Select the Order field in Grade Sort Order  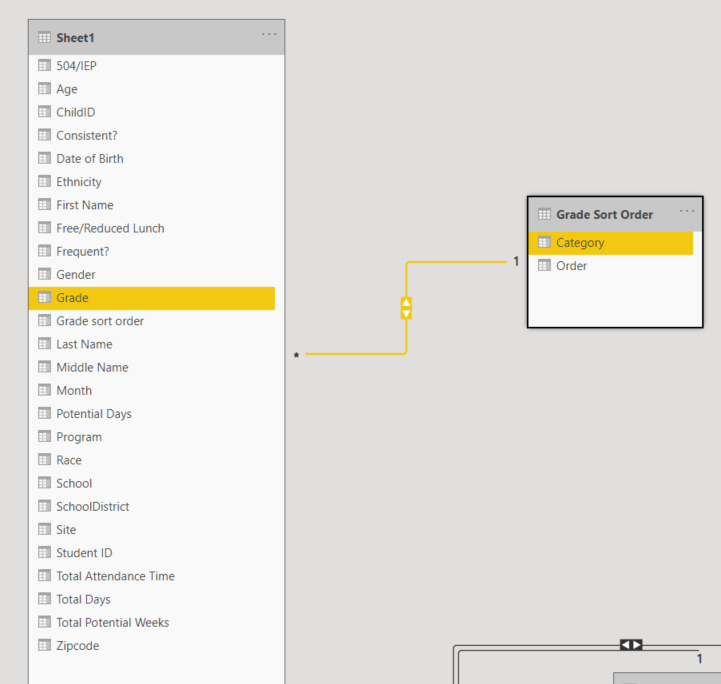pyautogui.click(x=611, y=266)
